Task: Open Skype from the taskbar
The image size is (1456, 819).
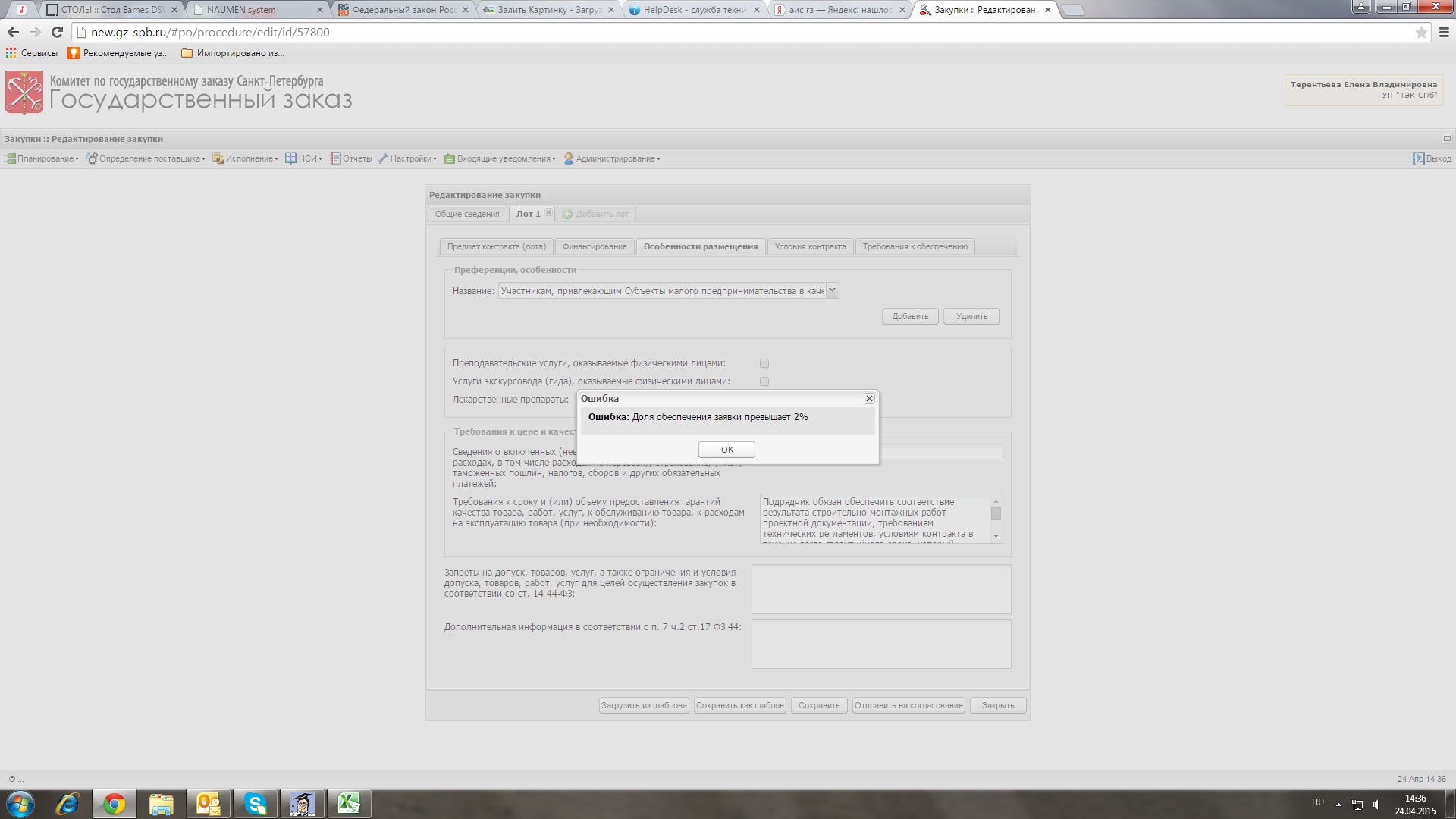Action: (x=256, y=803)
